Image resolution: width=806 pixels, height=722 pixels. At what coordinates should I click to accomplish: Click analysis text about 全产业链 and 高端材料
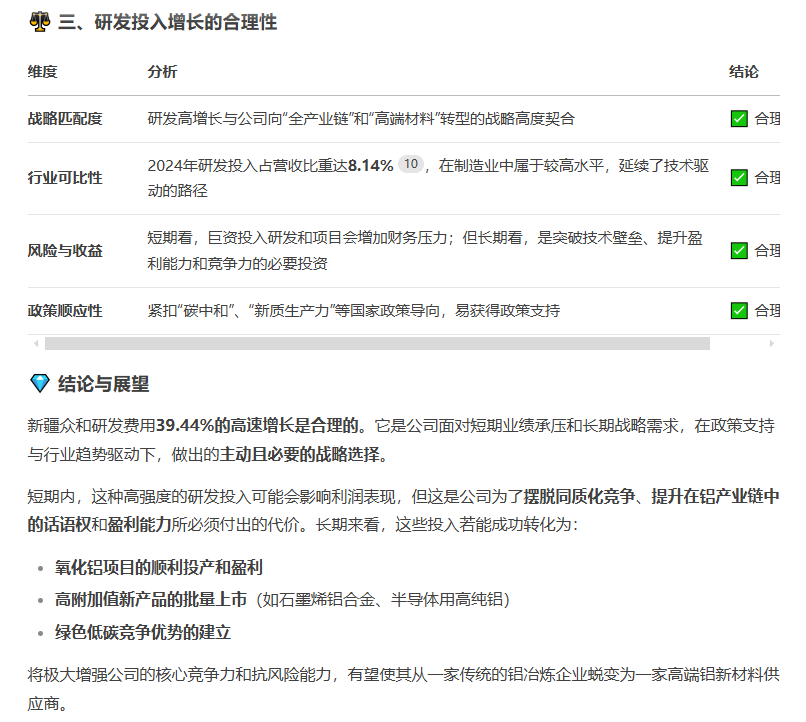361,119
